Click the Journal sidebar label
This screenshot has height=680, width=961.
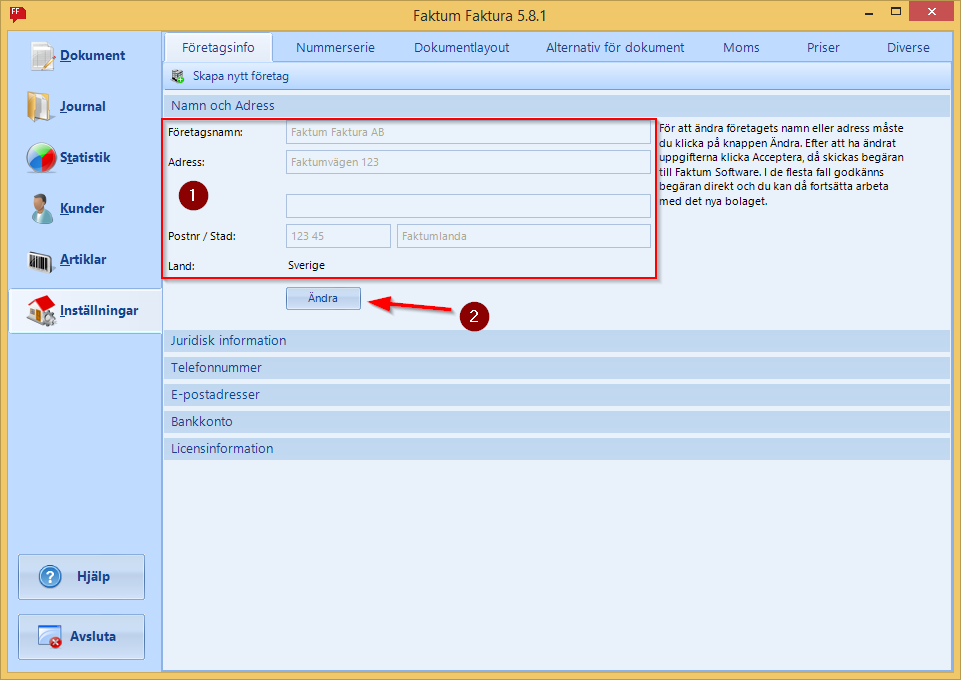tap(83, 107)
